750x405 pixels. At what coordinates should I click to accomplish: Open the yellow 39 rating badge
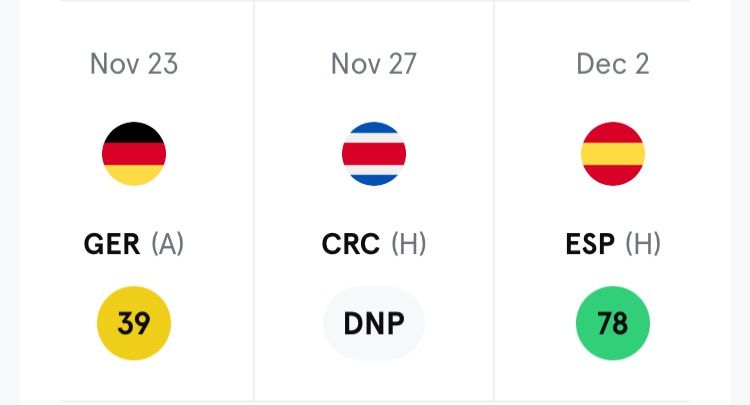[x=134, y=324]
